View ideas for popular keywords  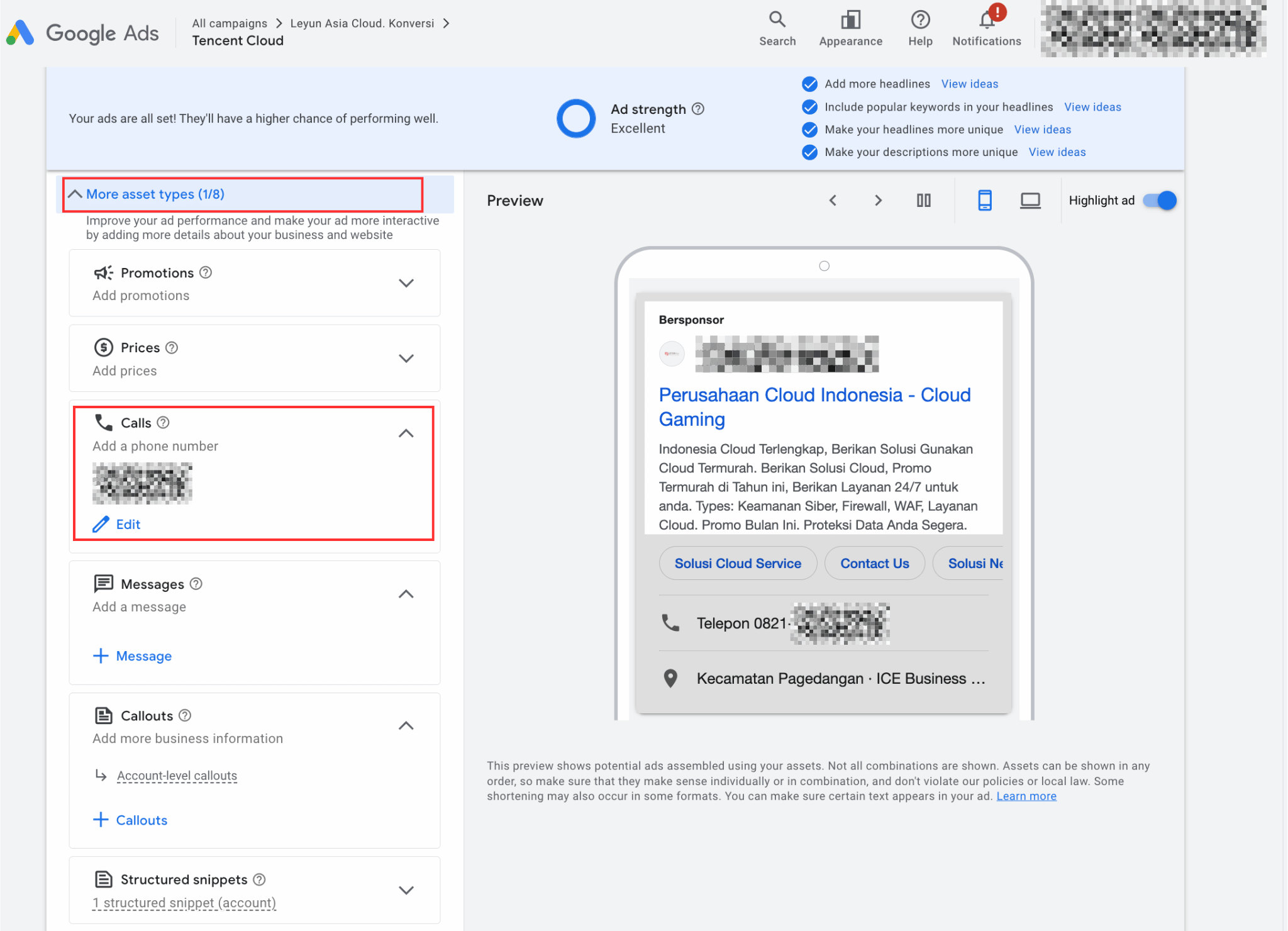[1092, 107]
